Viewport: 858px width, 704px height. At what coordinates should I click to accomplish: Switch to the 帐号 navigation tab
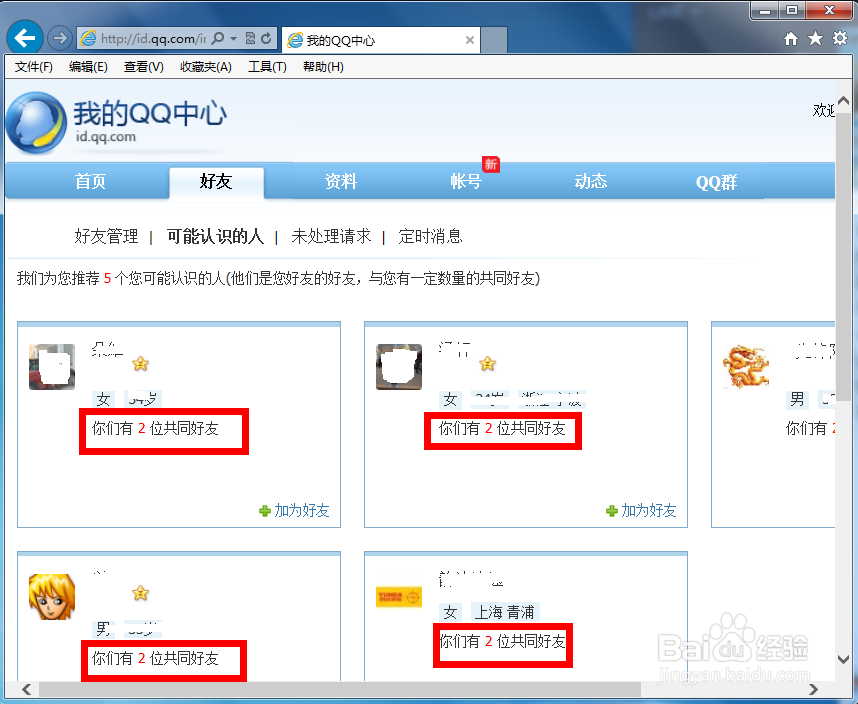coord(466,181)
